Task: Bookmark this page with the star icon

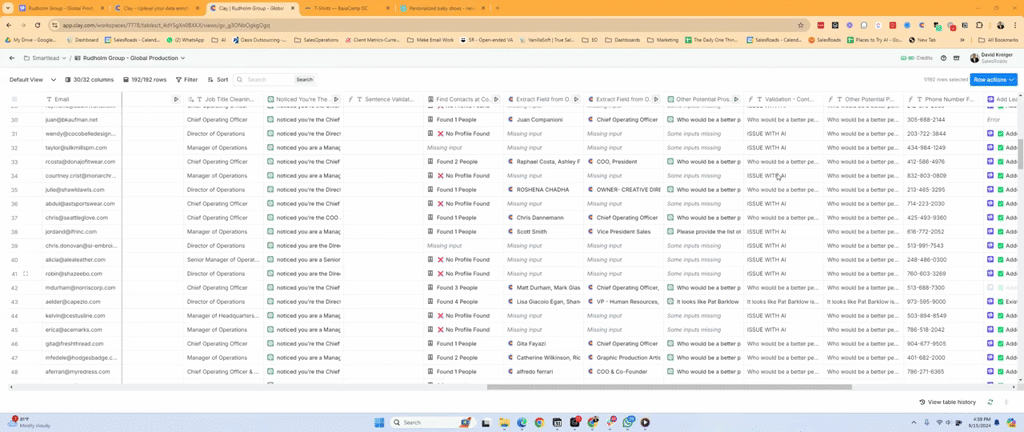Action: click(801, 25)
